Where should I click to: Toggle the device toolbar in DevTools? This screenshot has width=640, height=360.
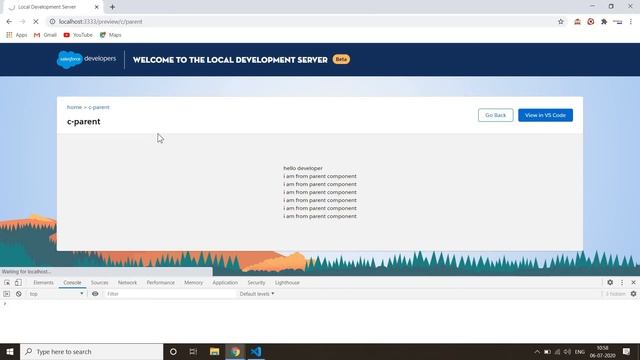pos(18,282)
